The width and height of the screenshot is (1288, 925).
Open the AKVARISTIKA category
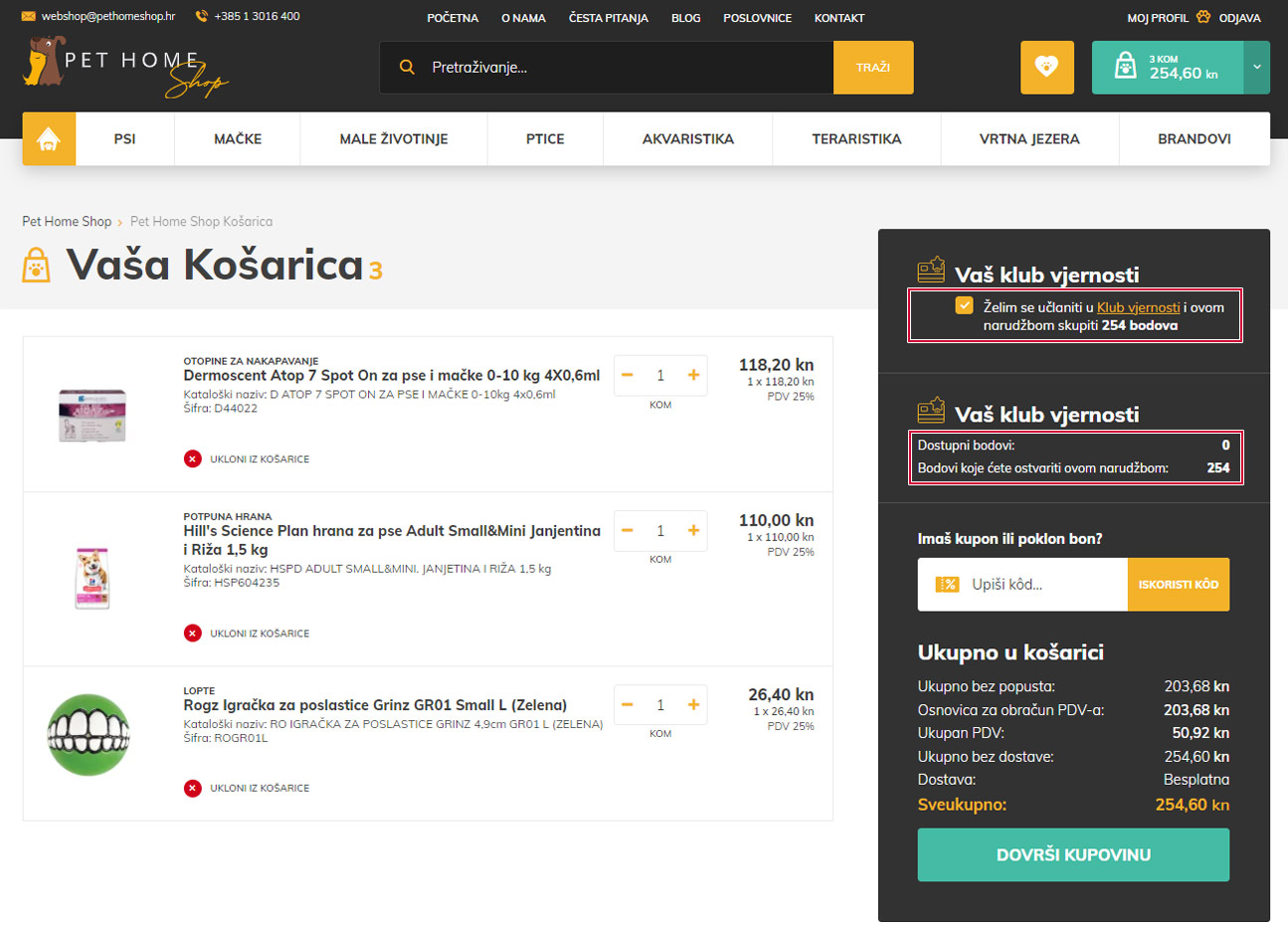688,139
